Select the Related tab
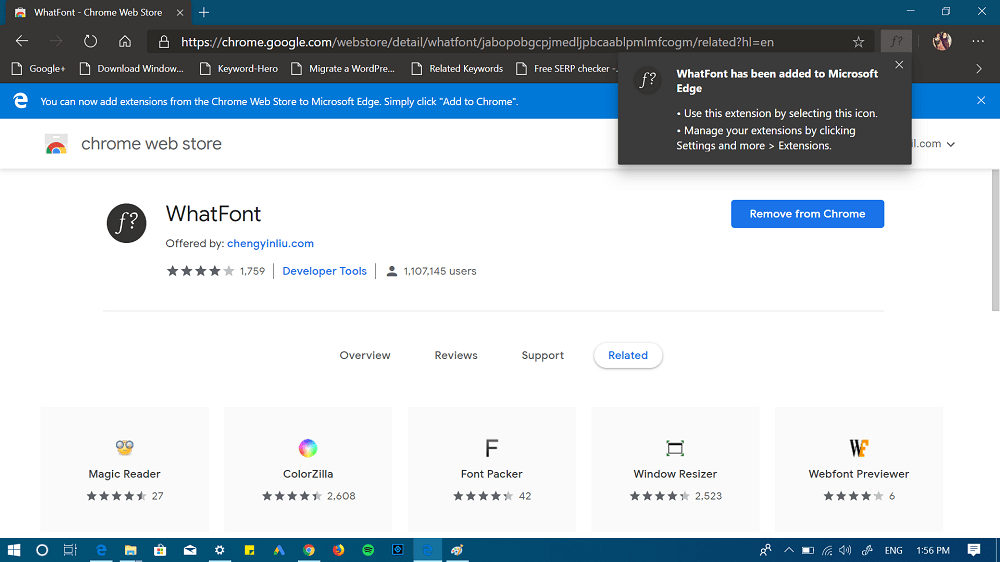 pos(628,355)
